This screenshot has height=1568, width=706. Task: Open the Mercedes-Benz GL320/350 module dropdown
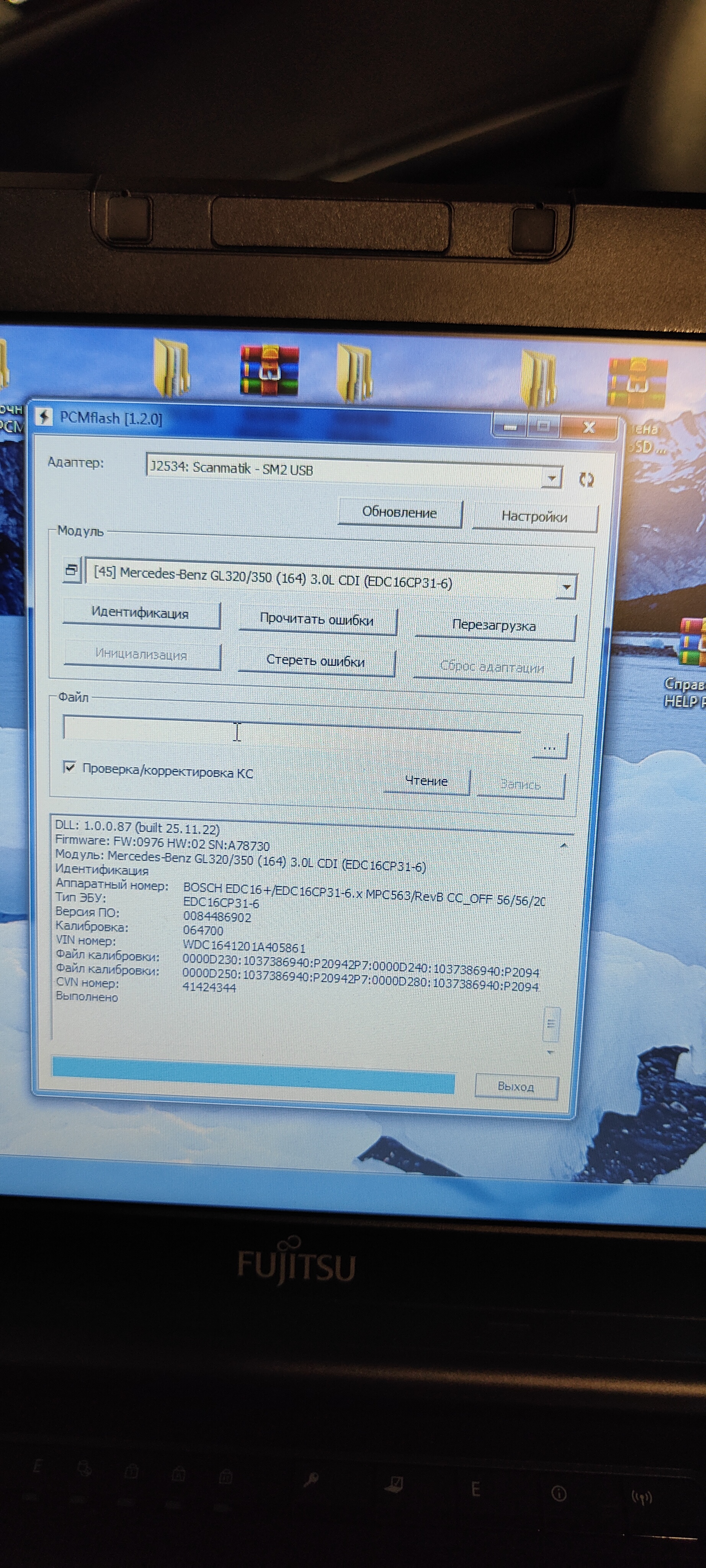565,587
